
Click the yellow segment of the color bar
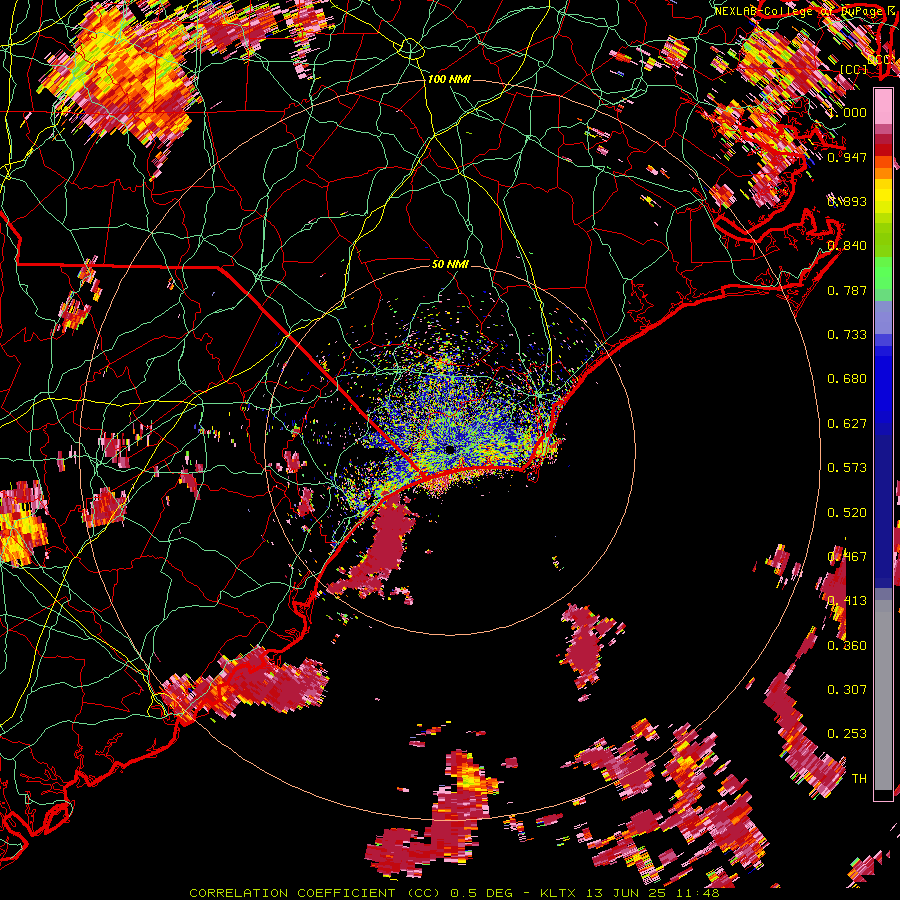883,197
